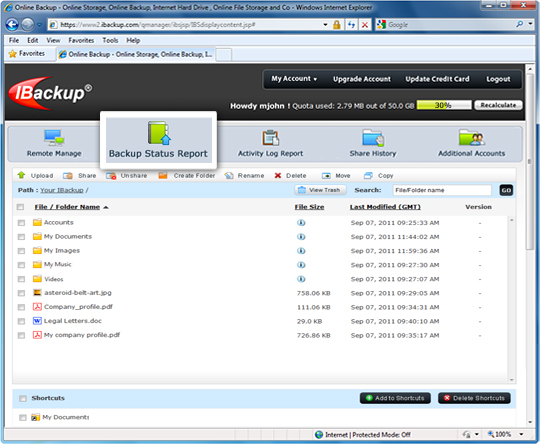Click the browser Stop loading icon
The image size is (540, 444).
(x=365, y=25)
